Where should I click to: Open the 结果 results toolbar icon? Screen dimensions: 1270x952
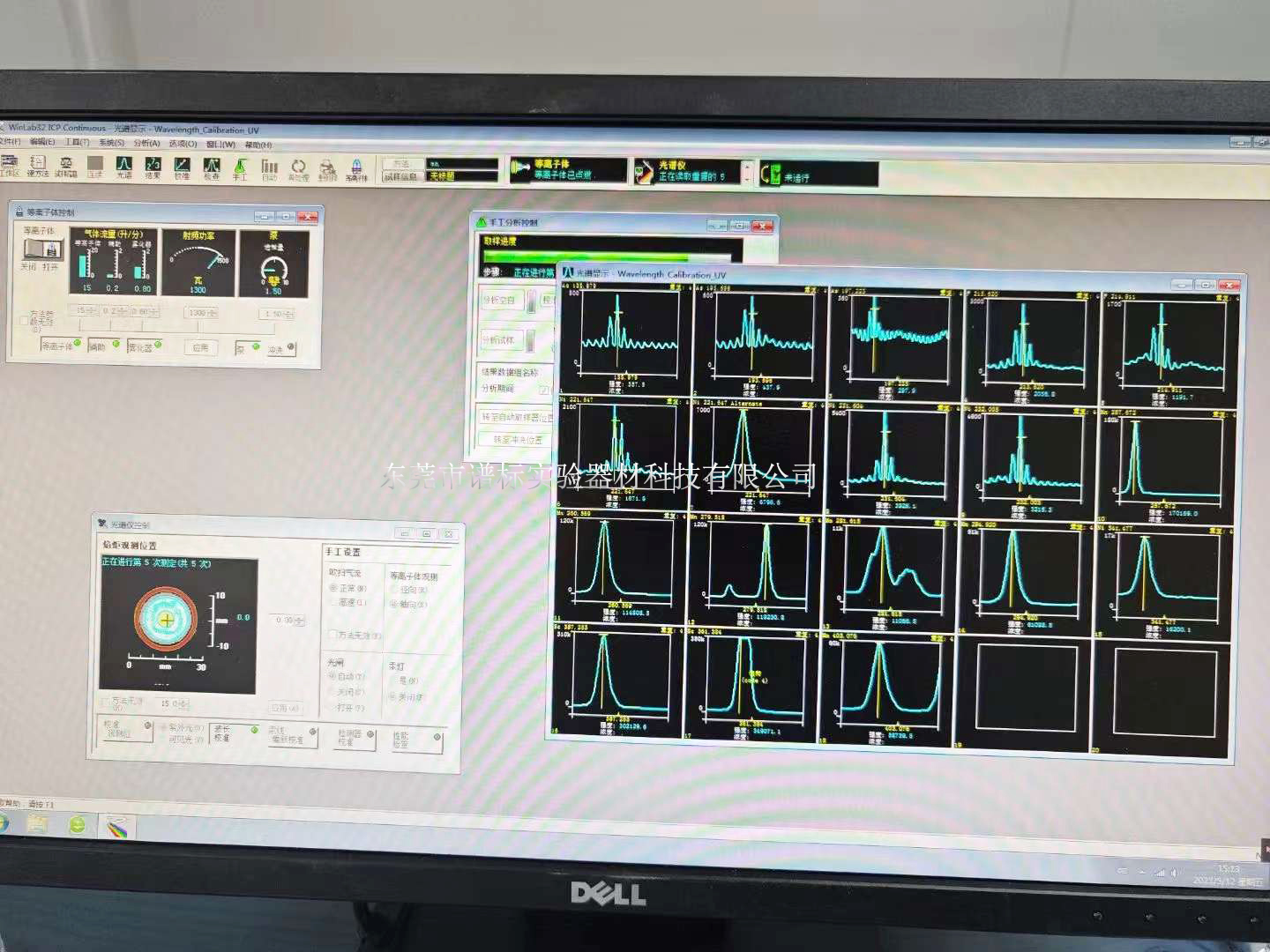(153, 167)
